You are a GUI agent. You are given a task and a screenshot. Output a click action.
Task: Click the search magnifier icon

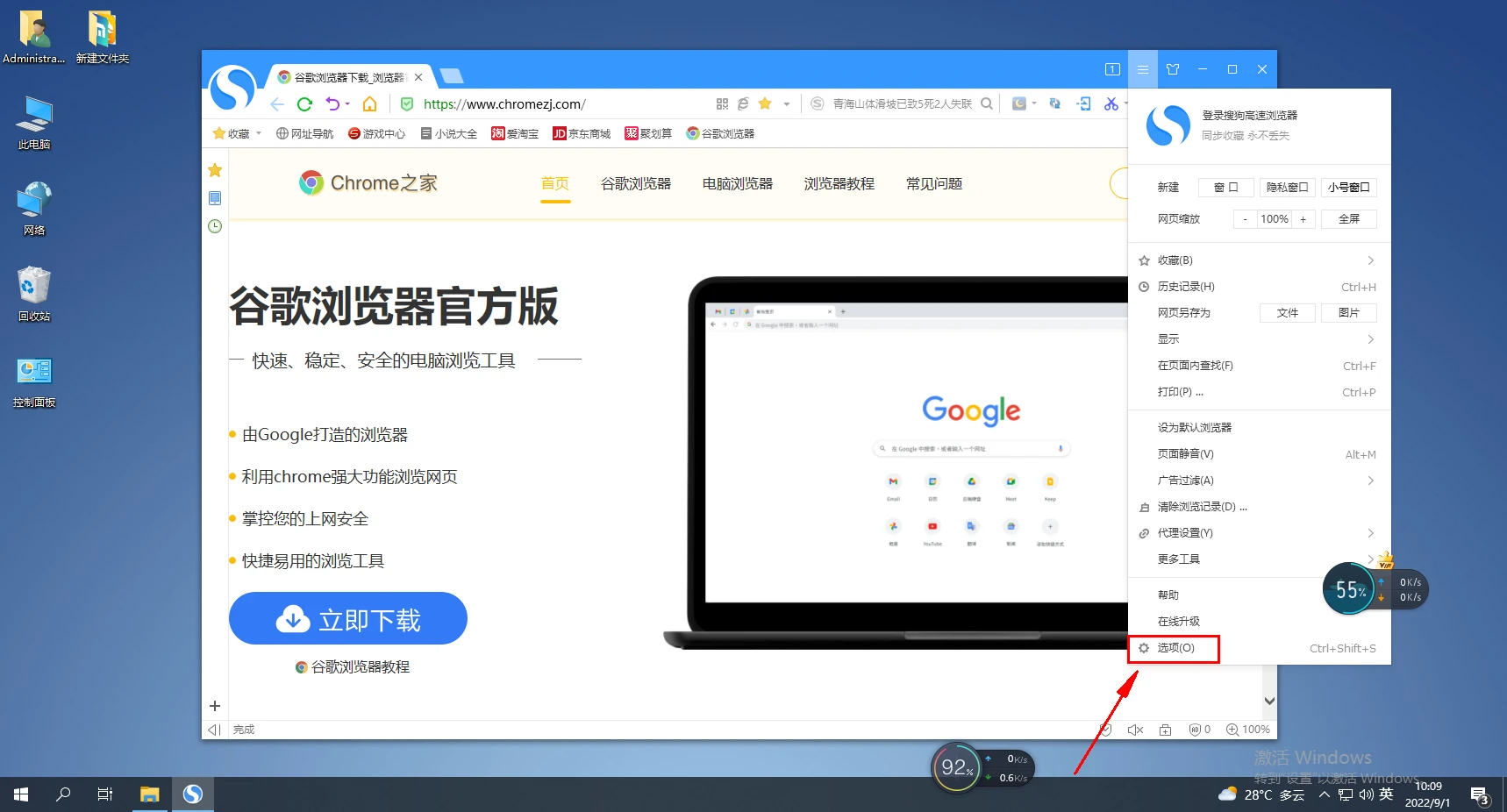(987, 103)
